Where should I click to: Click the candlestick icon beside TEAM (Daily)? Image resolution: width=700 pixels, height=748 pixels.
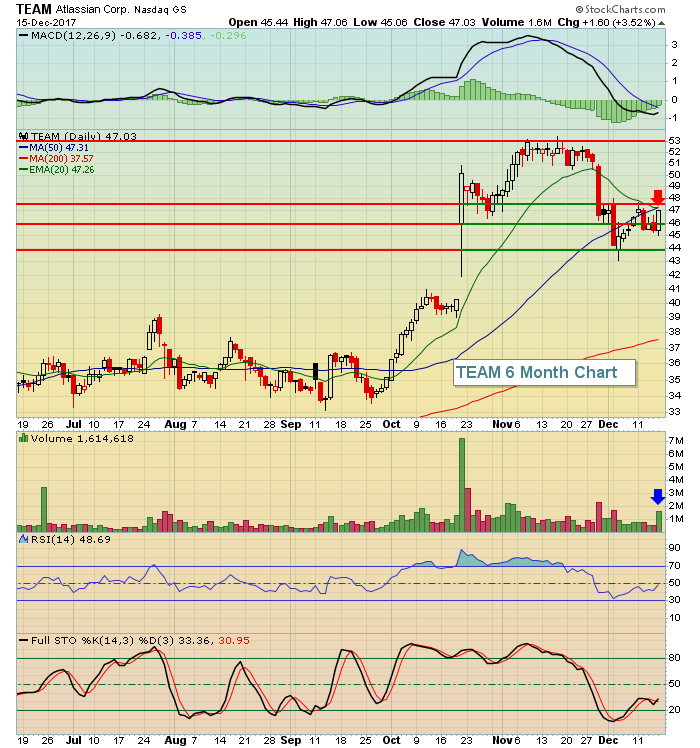click(24, 136)
